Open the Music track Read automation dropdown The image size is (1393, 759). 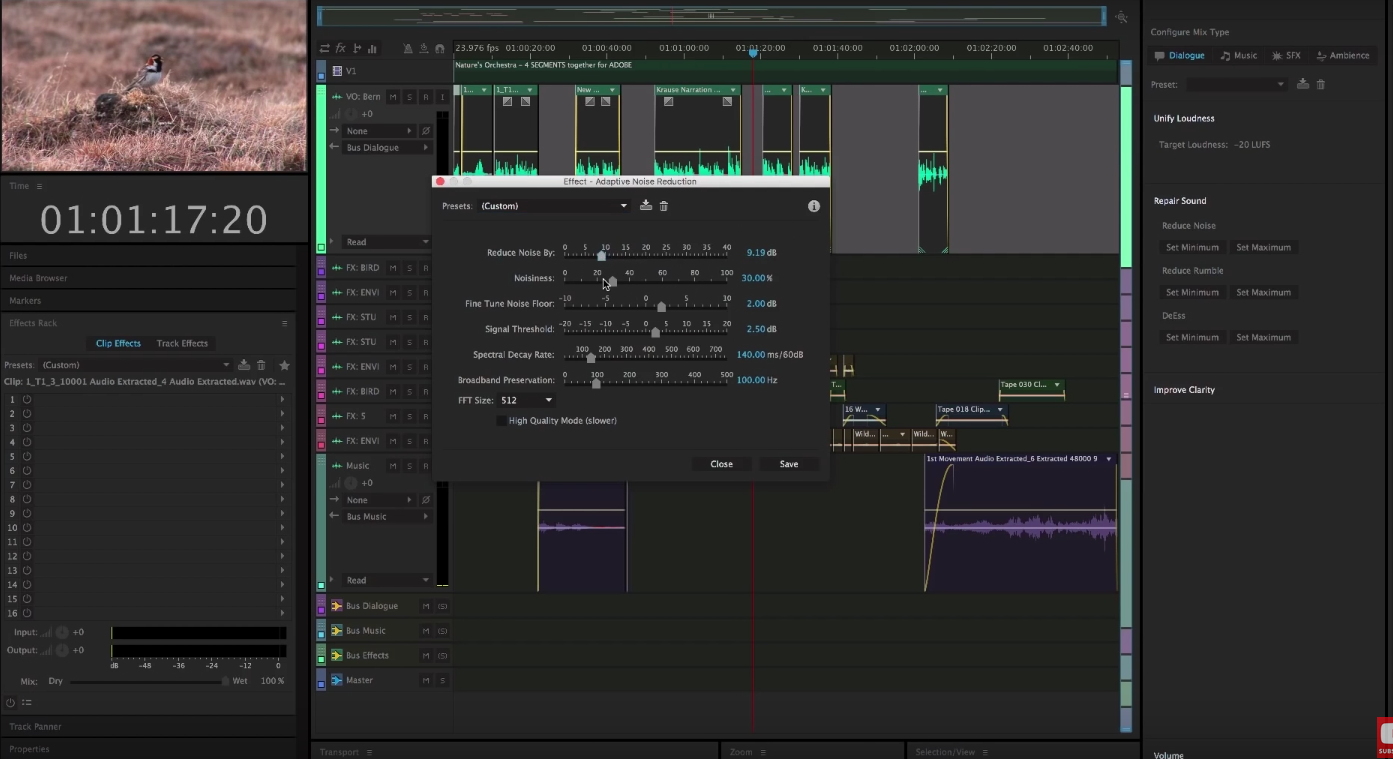[x=387, y=580]
